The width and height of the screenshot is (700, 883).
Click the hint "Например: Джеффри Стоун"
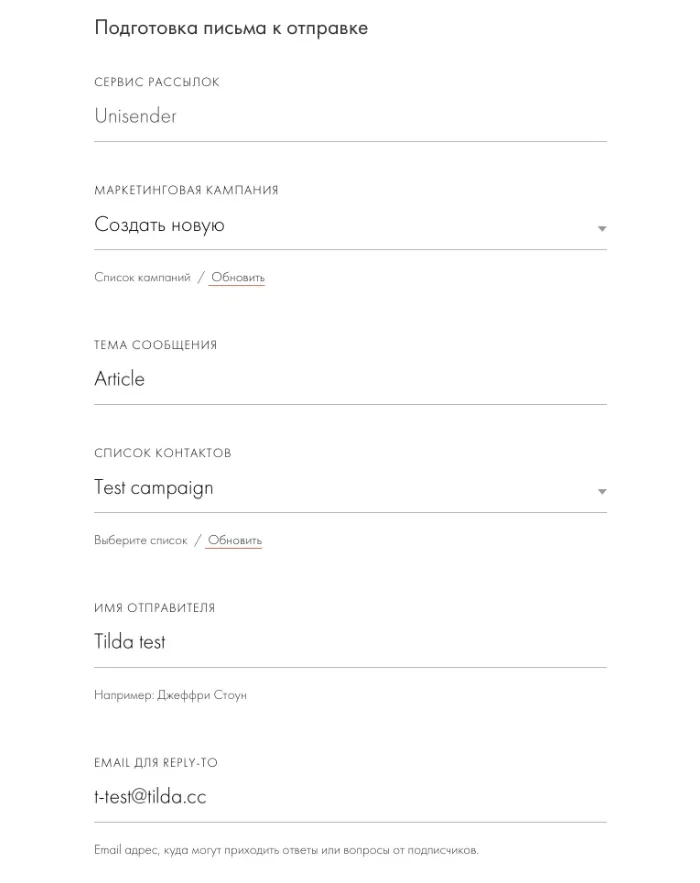click(170, 694)
